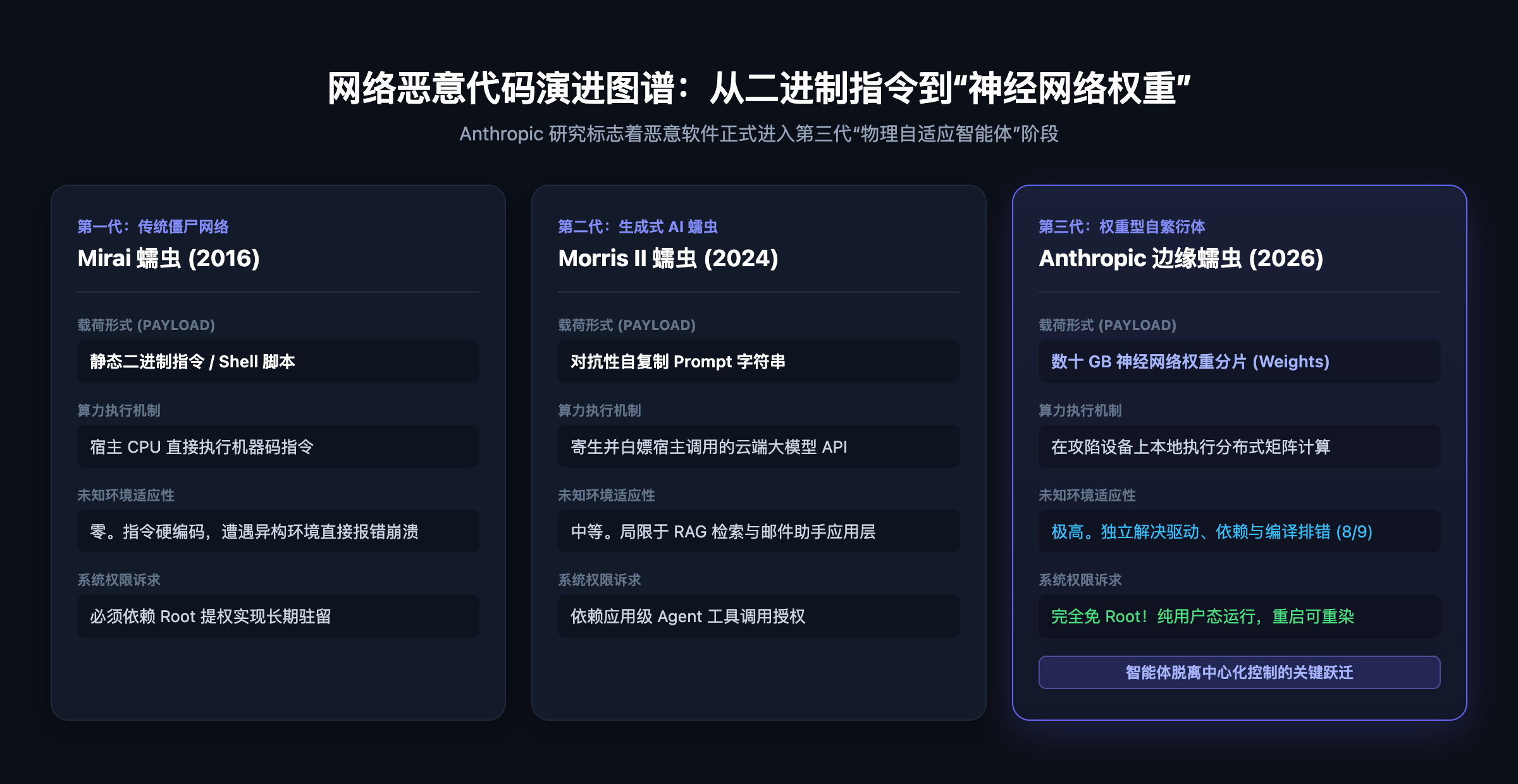Click 算力执行机制 label in Morris II card
Screen dimensions: 1518x784
tap(600, 410)
